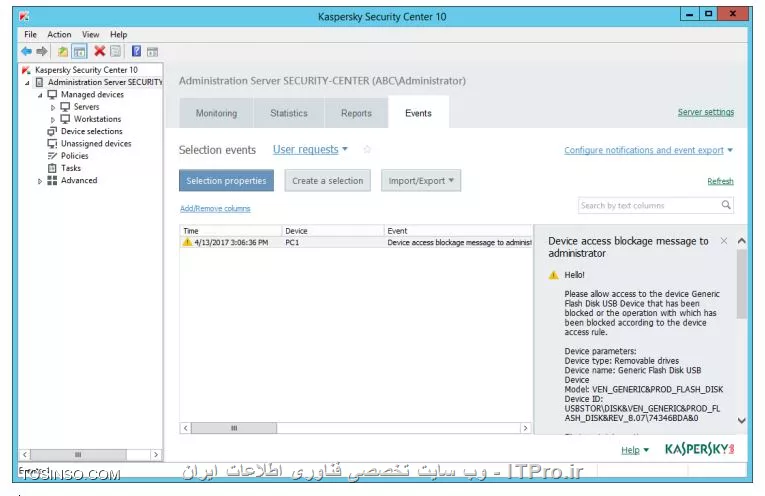The height and width of the screenshot is (496, 765).
Task: Select the Events tab
Action: [x=418, y=113]
